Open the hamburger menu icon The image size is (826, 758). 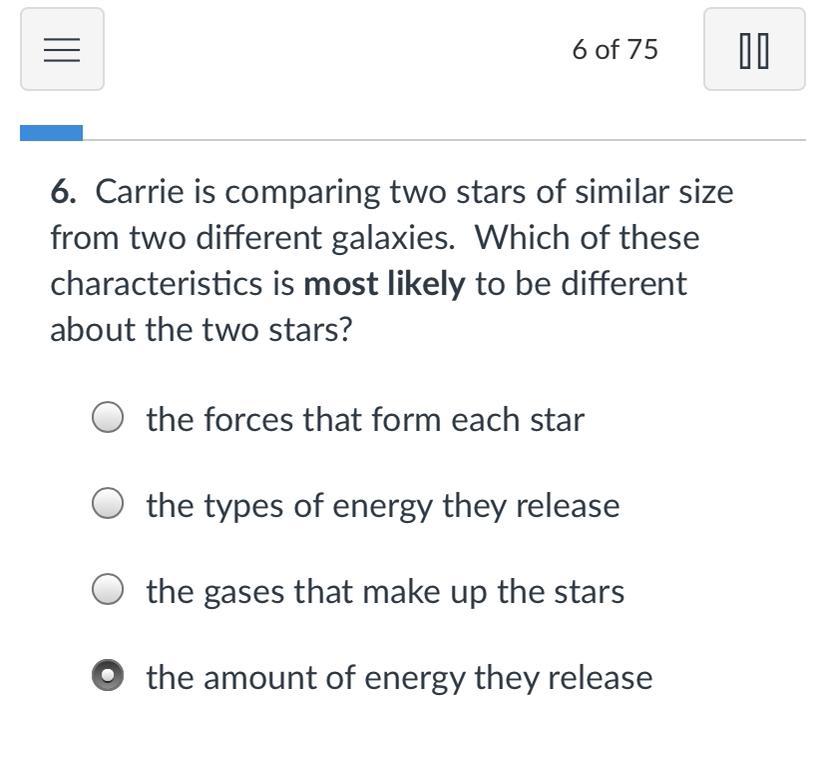coord(62,49)
